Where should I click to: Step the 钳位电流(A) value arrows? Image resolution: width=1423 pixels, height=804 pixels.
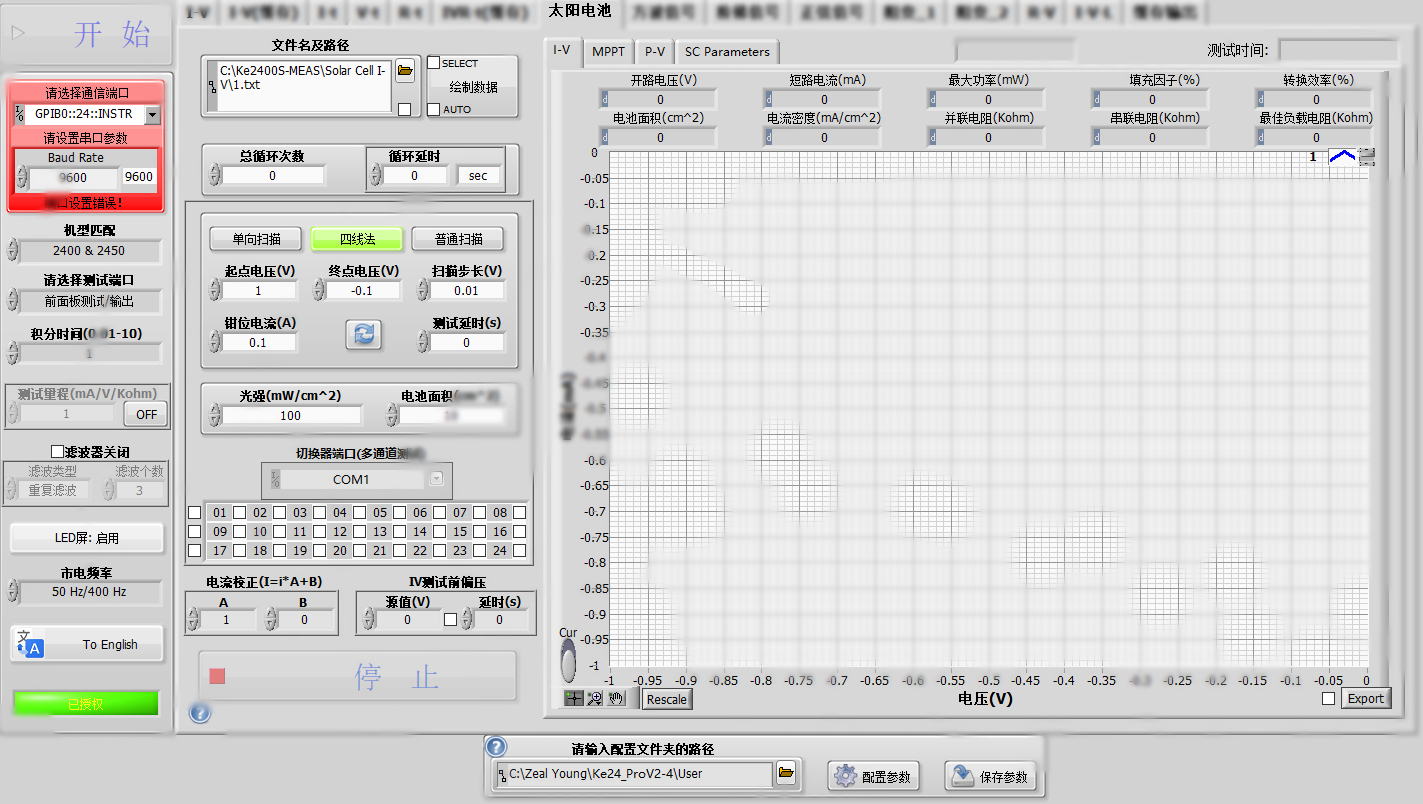tap(215, 343)
